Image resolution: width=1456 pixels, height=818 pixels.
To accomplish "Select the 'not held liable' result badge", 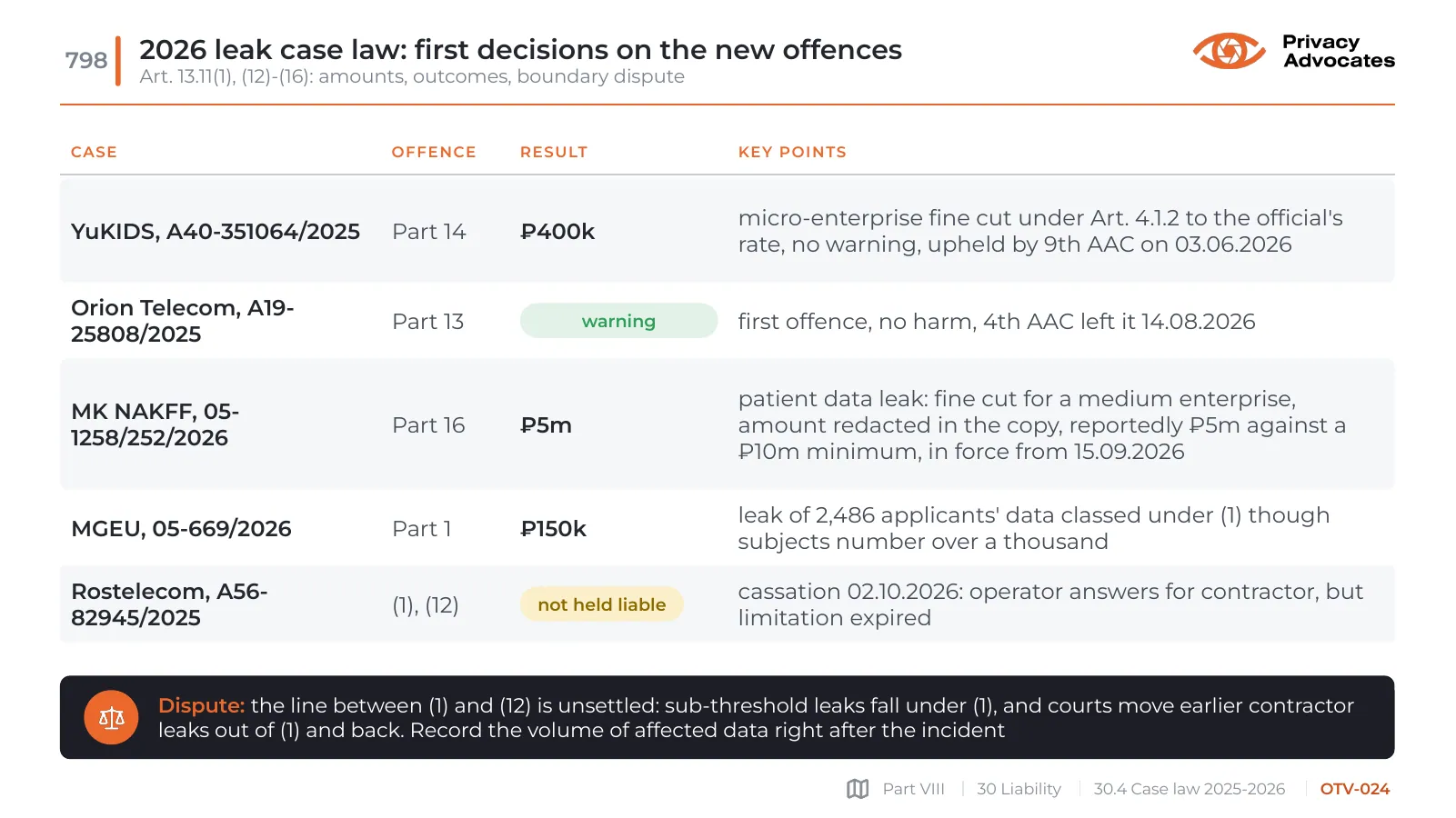I will click(601, 604).
